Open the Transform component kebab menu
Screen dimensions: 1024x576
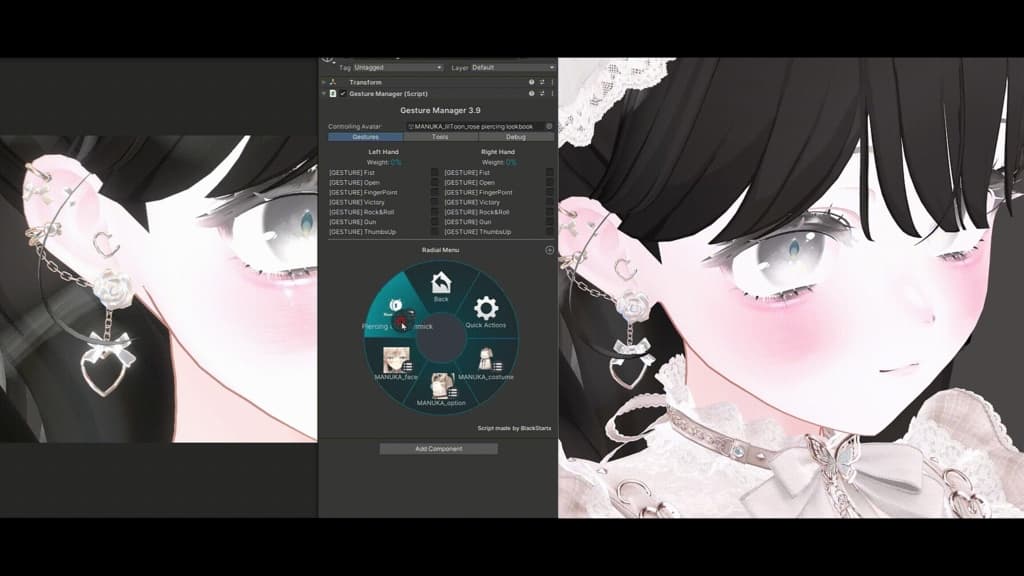click(x=552, y=82)
